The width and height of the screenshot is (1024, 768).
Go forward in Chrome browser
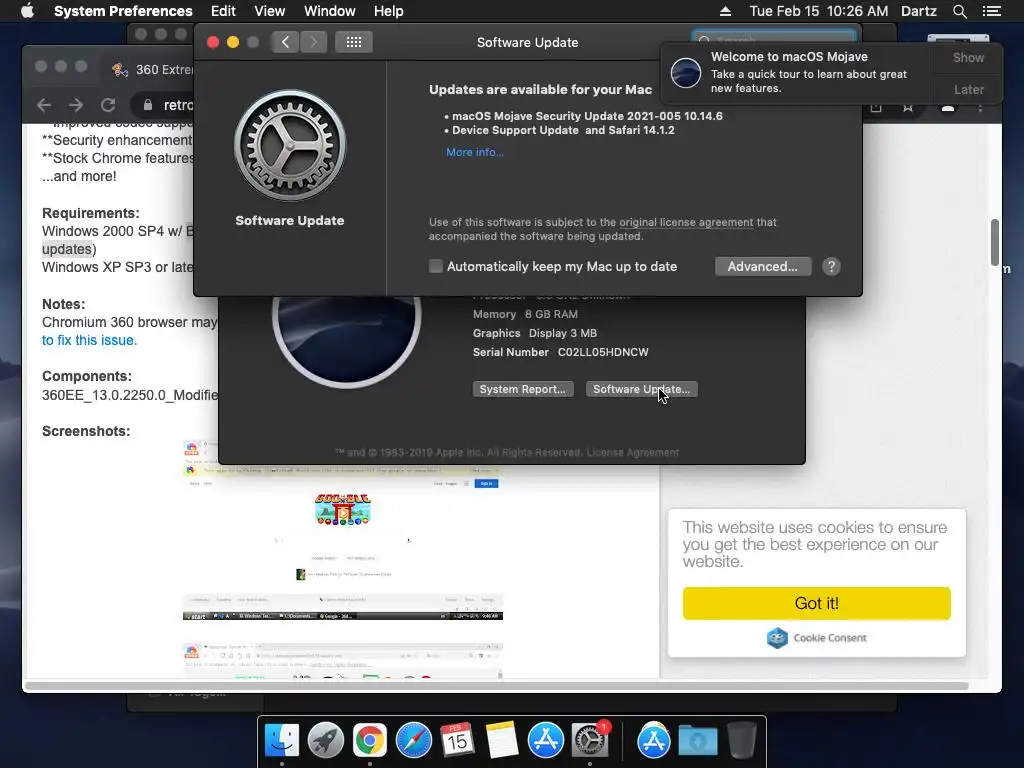coord(76,105)
